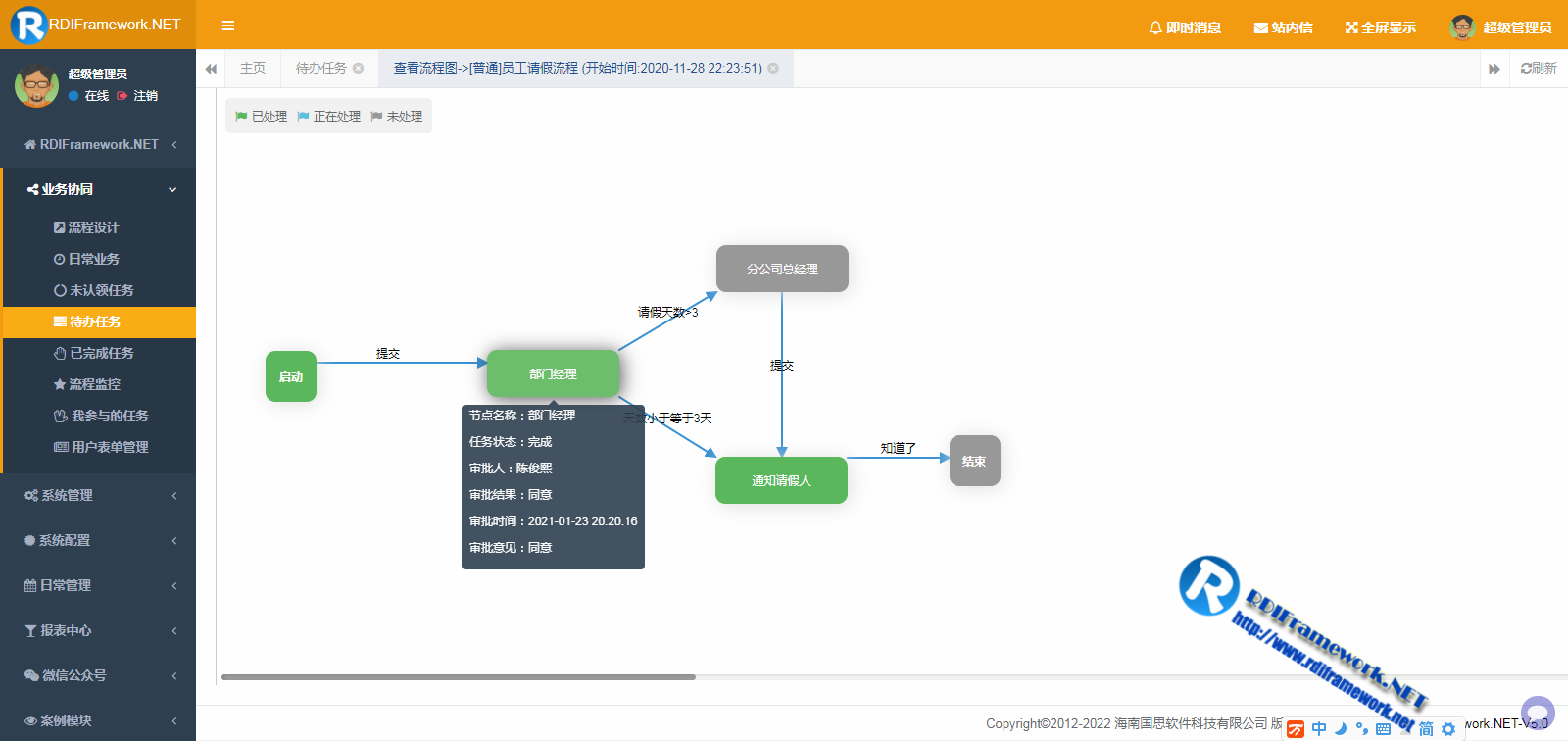This screenshot has height=741, width=1568.
Task: Open 即时消息 notifications
Action: [1185, 27]
